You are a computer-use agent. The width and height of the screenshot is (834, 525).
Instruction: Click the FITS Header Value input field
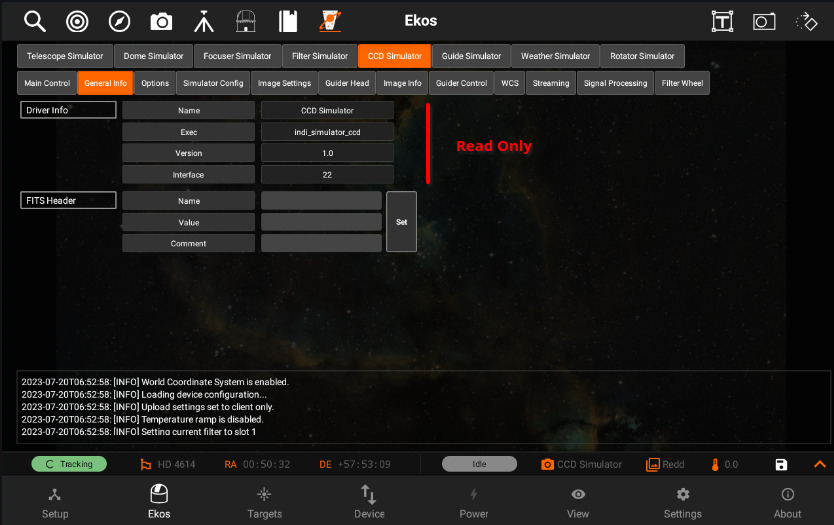tap(321, 222)
